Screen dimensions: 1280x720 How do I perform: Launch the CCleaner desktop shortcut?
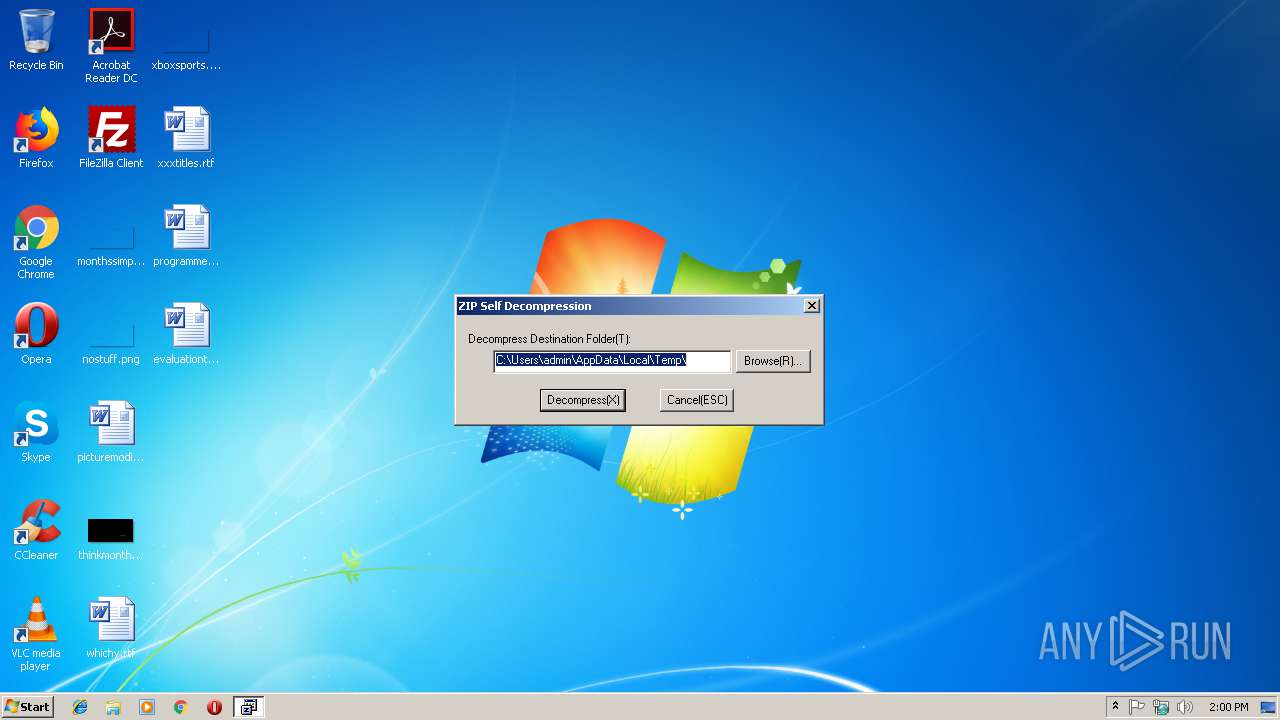coord(36,530)
